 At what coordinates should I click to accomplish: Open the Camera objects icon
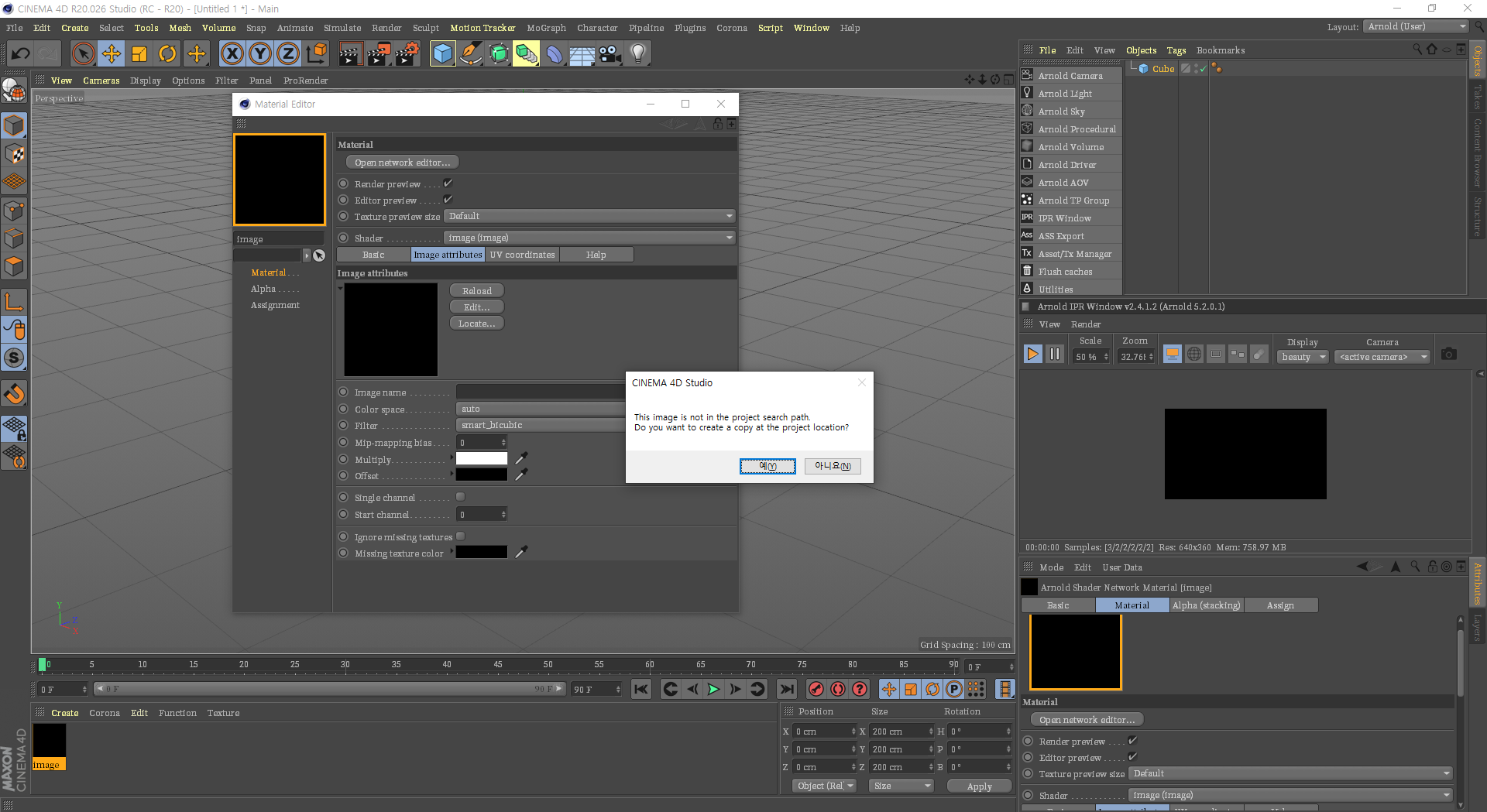(610, 53)
